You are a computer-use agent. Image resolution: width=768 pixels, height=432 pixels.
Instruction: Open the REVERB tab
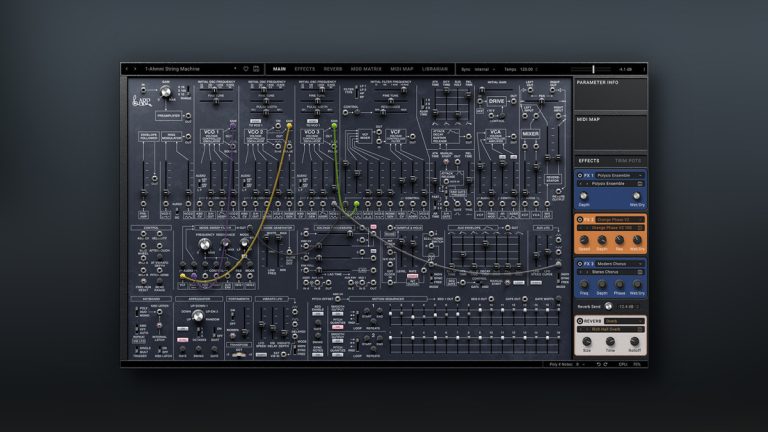(333, 69)
